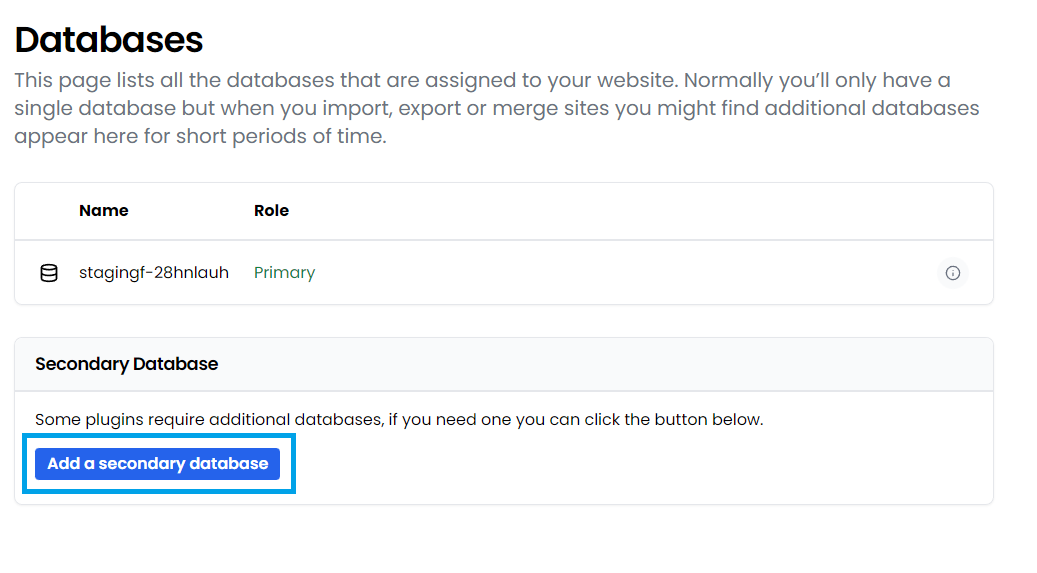The width and height of the screenshot is (1037, 573).
Task: Click the database cylinder icon
Action: (x=49, y=273)
